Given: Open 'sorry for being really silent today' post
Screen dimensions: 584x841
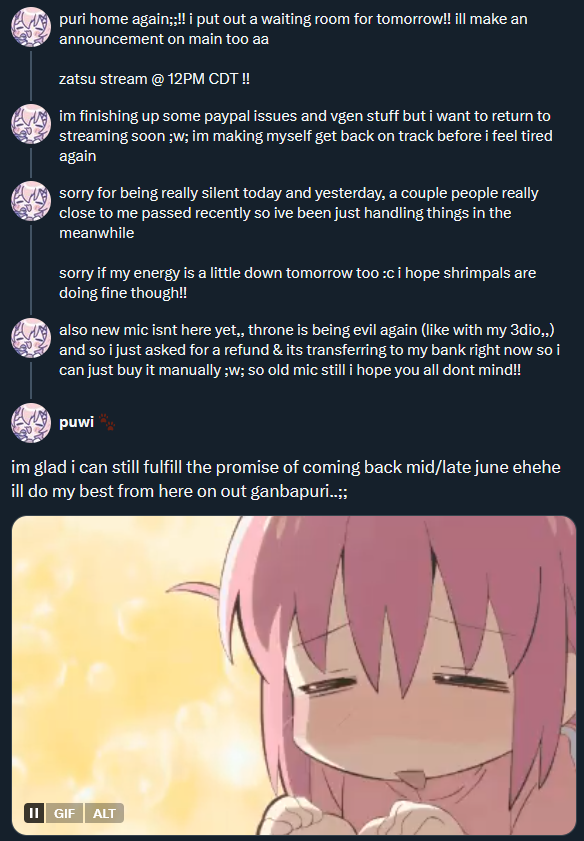Looking at the screenshot, I should [299, 213].
